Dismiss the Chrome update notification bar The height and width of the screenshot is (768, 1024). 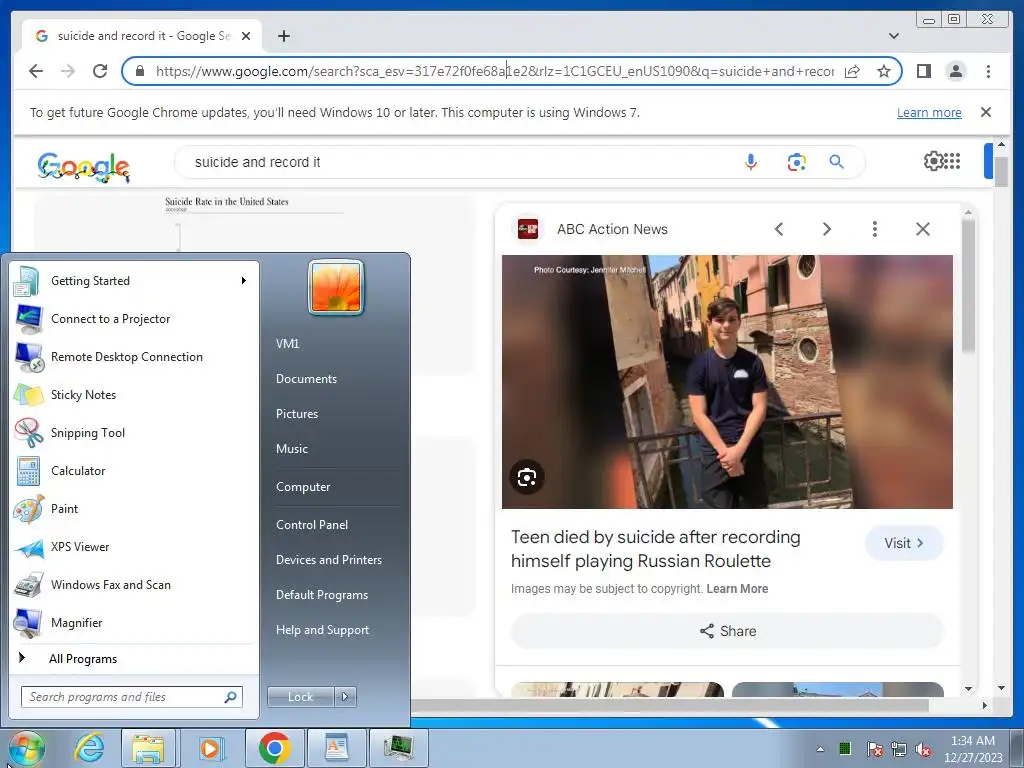point(986,112)
